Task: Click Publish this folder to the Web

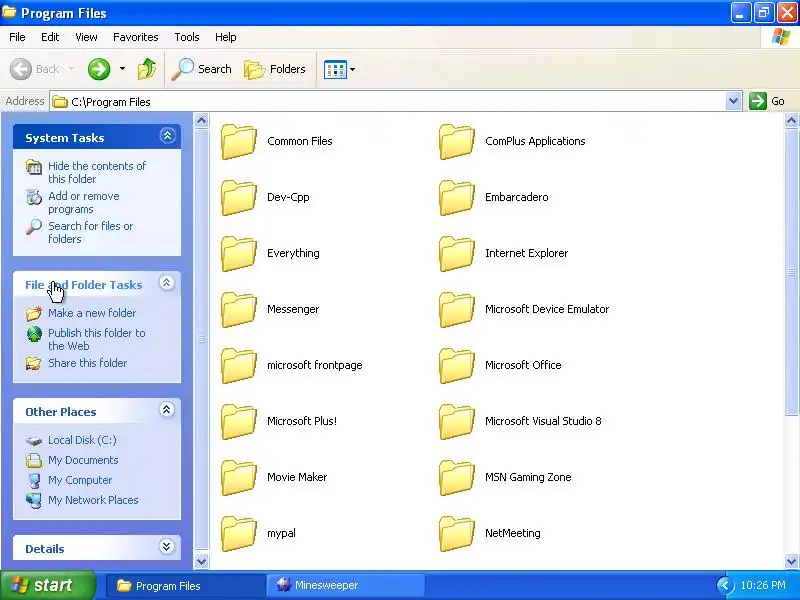Action: [x=96, y=339]
